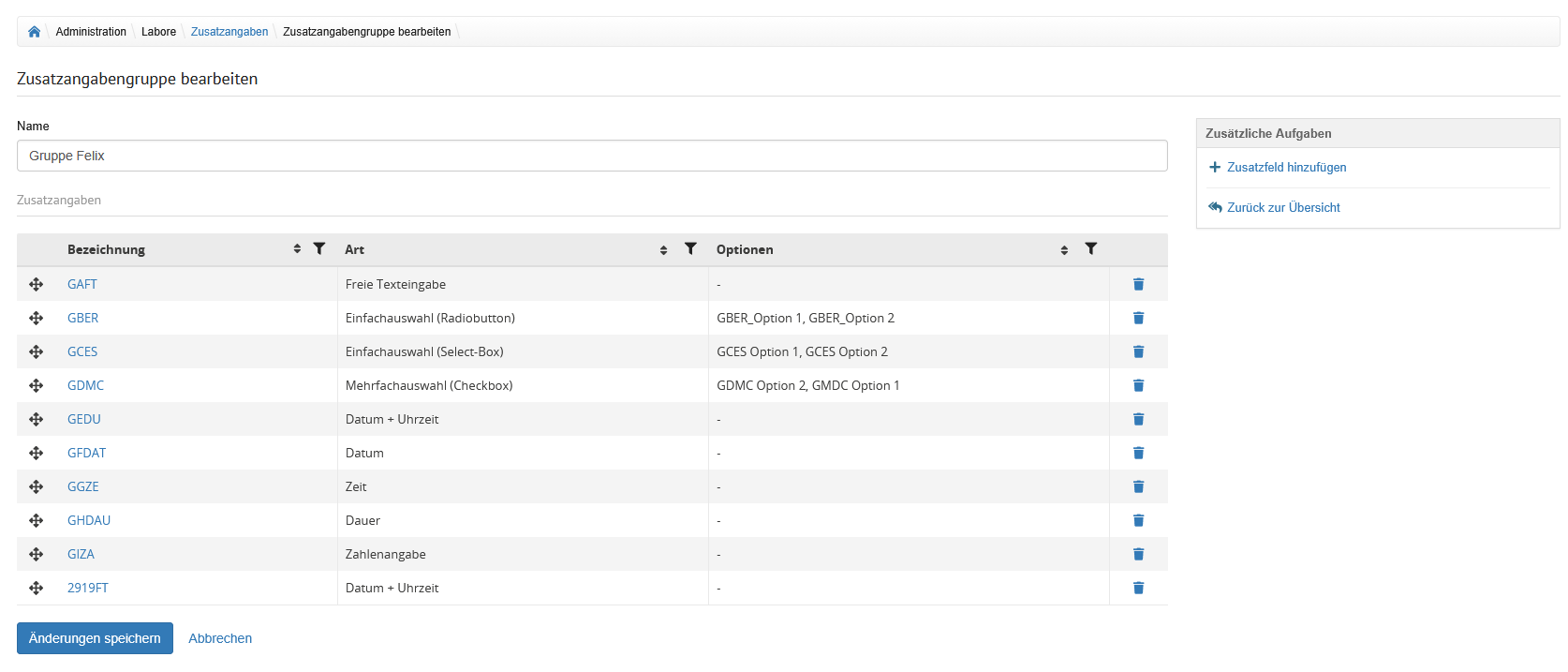Image resolution: width=1568 pixels, height=672 pixels.
Task: Click Änderungen speichern button
Action: coord(95,638)
